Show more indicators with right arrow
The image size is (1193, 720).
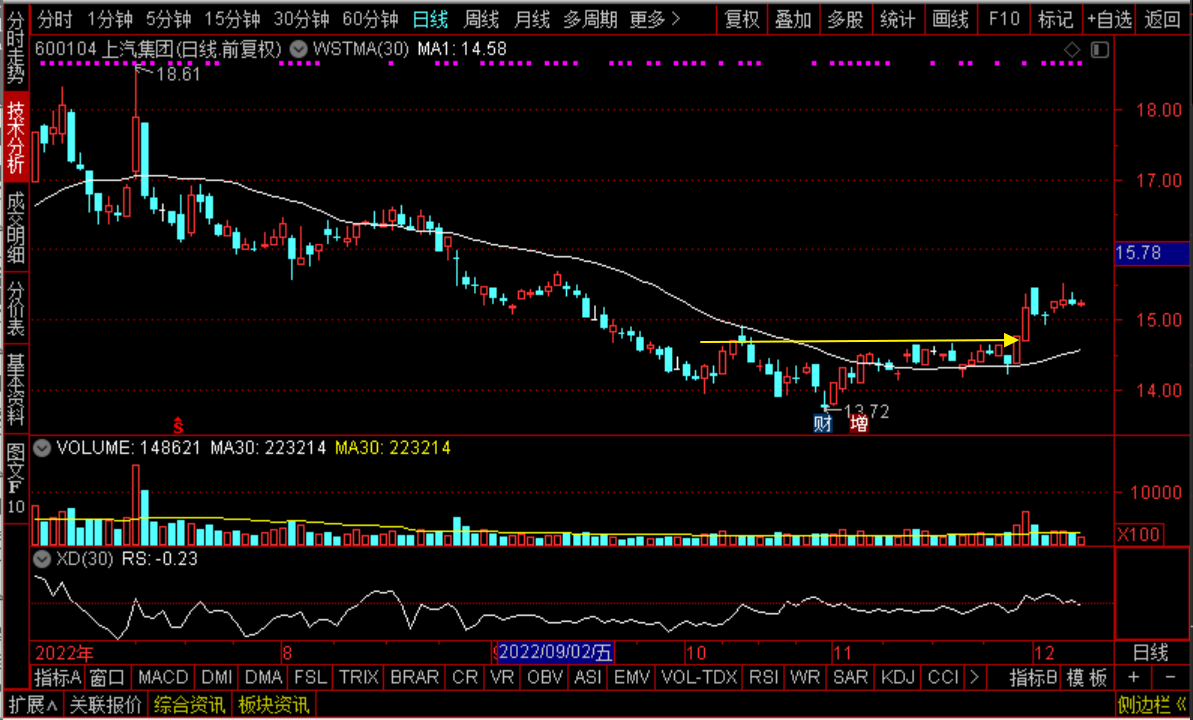[x=973, y=677]
